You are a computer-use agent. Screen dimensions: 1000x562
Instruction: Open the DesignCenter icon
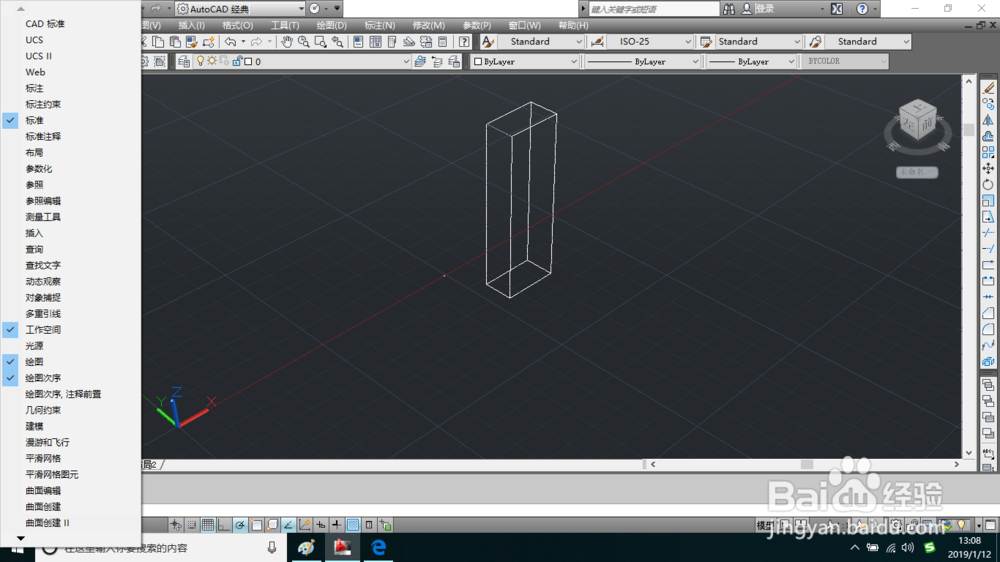click(375, 42)
